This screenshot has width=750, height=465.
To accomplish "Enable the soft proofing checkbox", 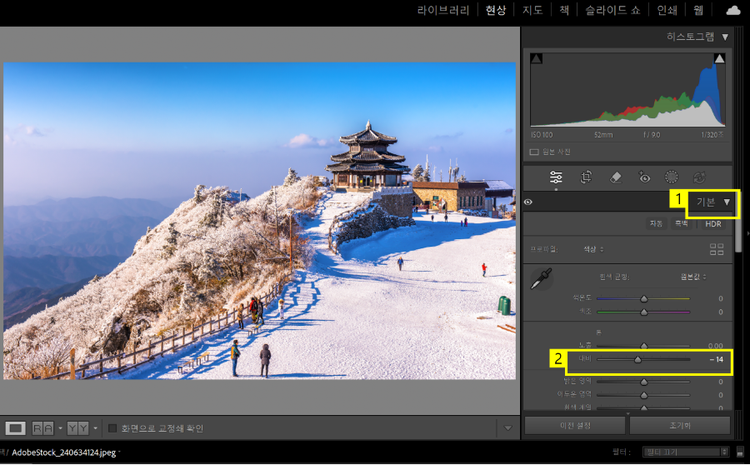I will coord(112,428).
